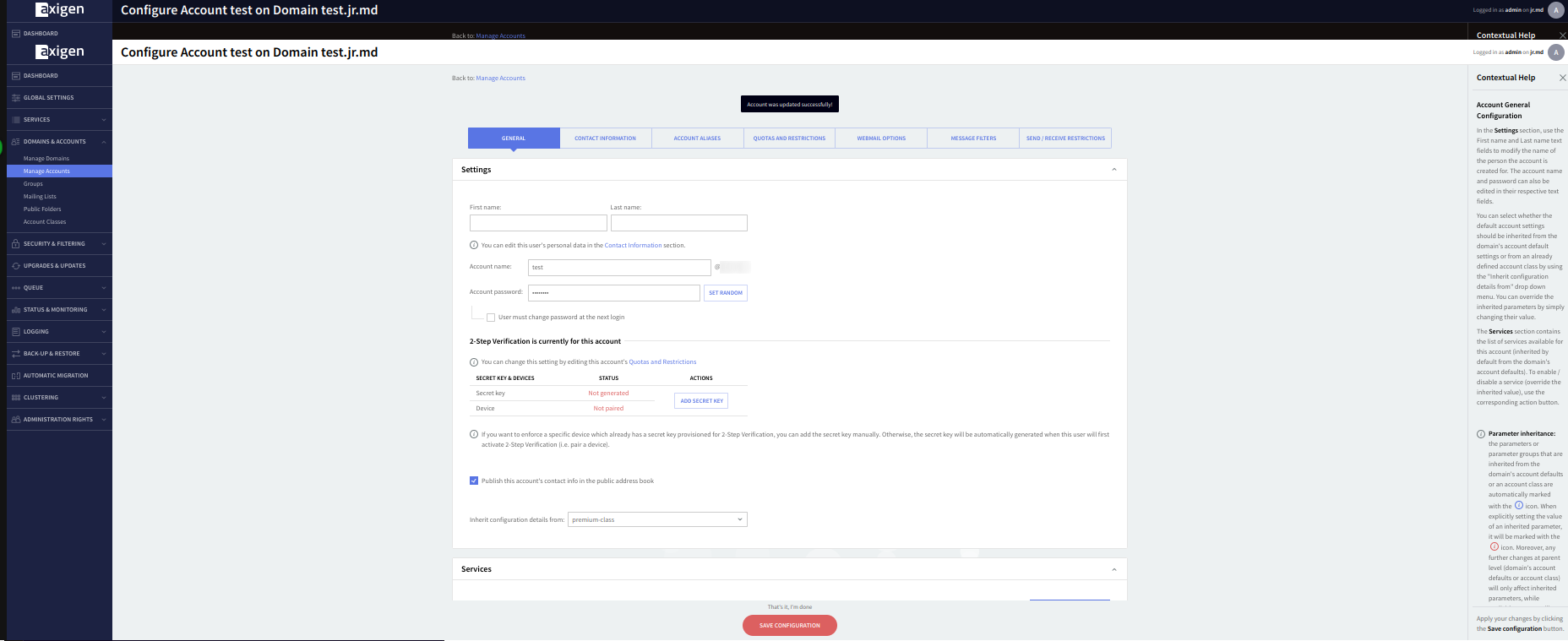Collapse the Services section
Image resolution: width=1568 pixels, height=641 pixels.
pos(1113,569)
